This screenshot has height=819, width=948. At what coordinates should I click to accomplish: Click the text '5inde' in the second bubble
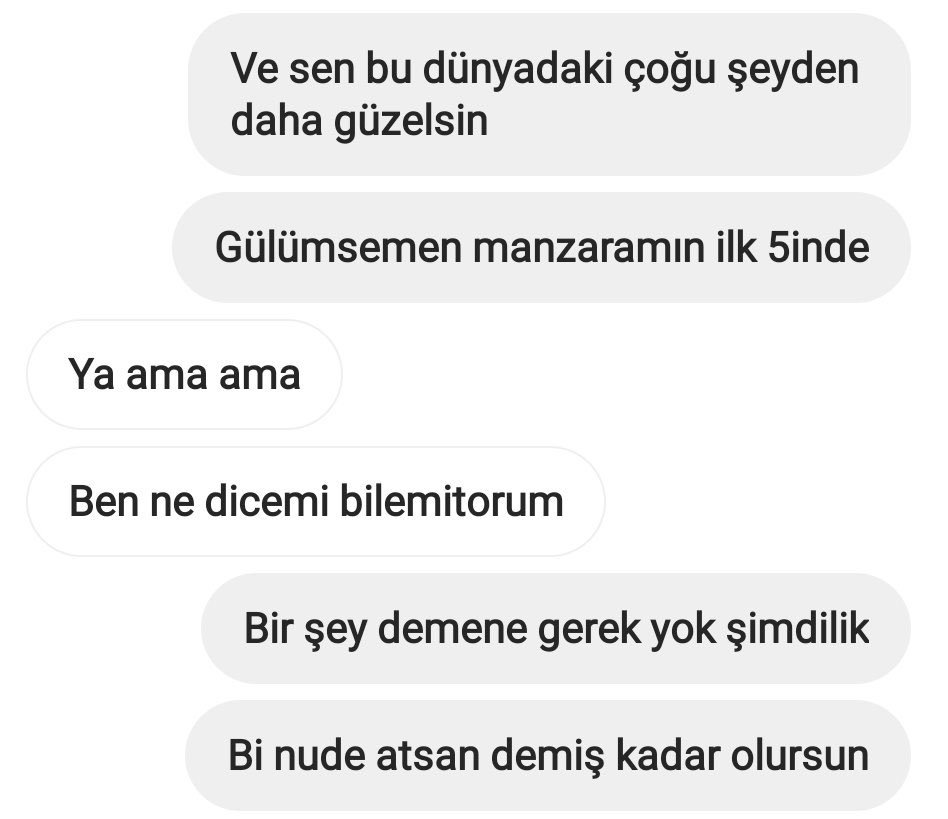[819, 248]
